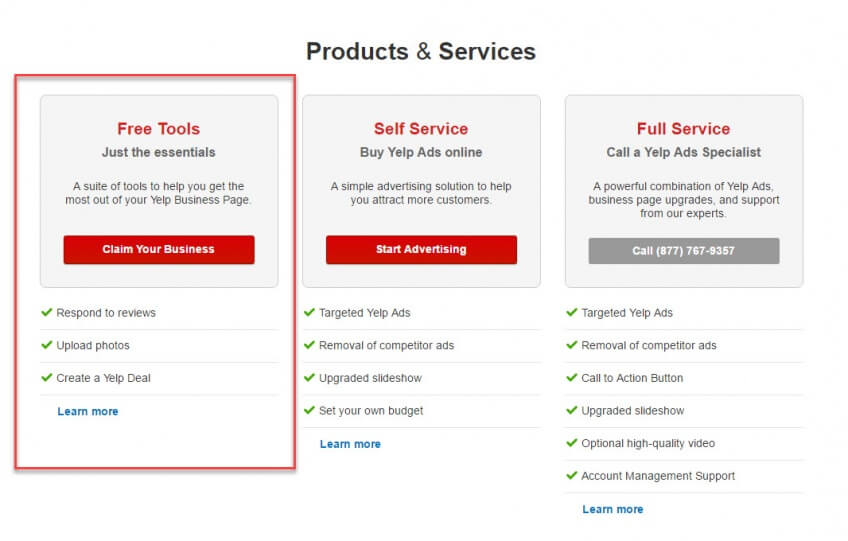Select the Free Tools heading
Viewport: 848px width, 541px height.
pos(158,129)
